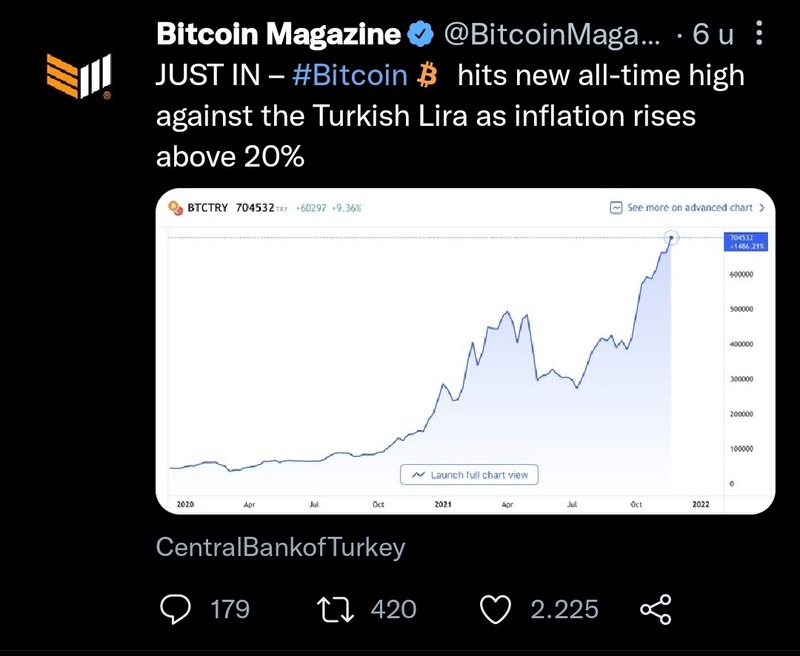Like the tweet with the heart icon
This screenshot has width=800, height=656.
496,608
